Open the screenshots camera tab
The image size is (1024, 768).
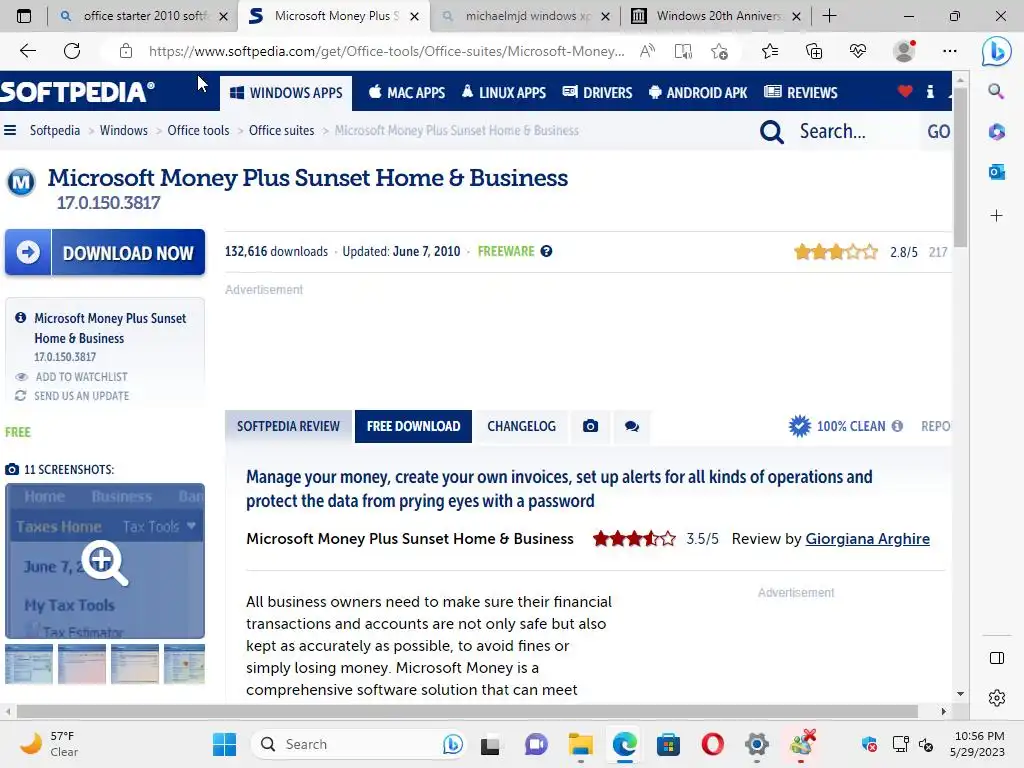point(590,426)
